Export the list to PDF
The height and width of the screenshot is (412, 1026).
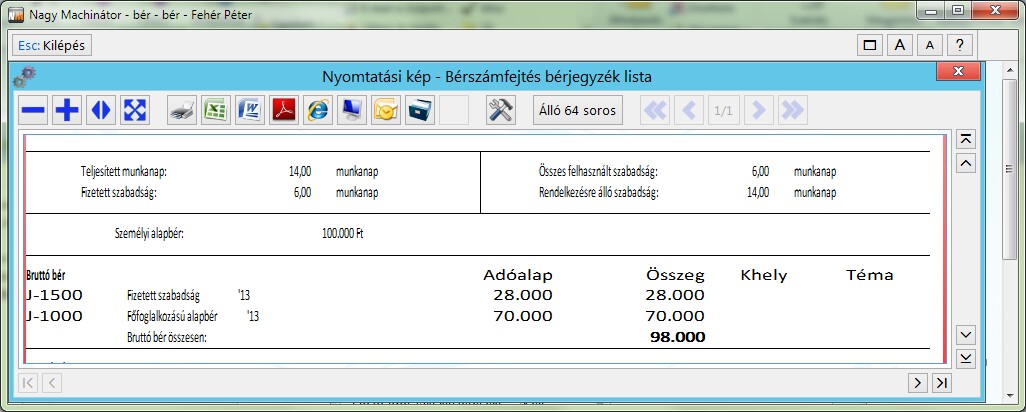284,111
